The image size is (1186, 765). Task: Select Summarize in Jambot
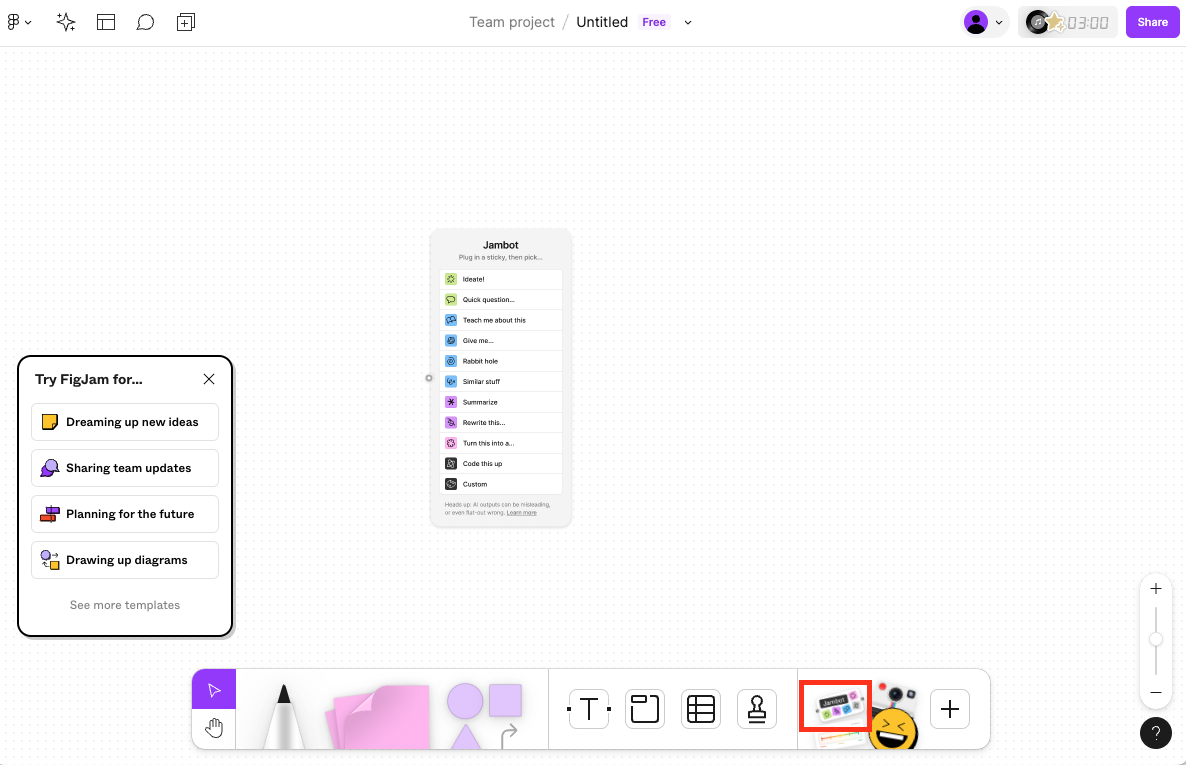click(501, 402)
